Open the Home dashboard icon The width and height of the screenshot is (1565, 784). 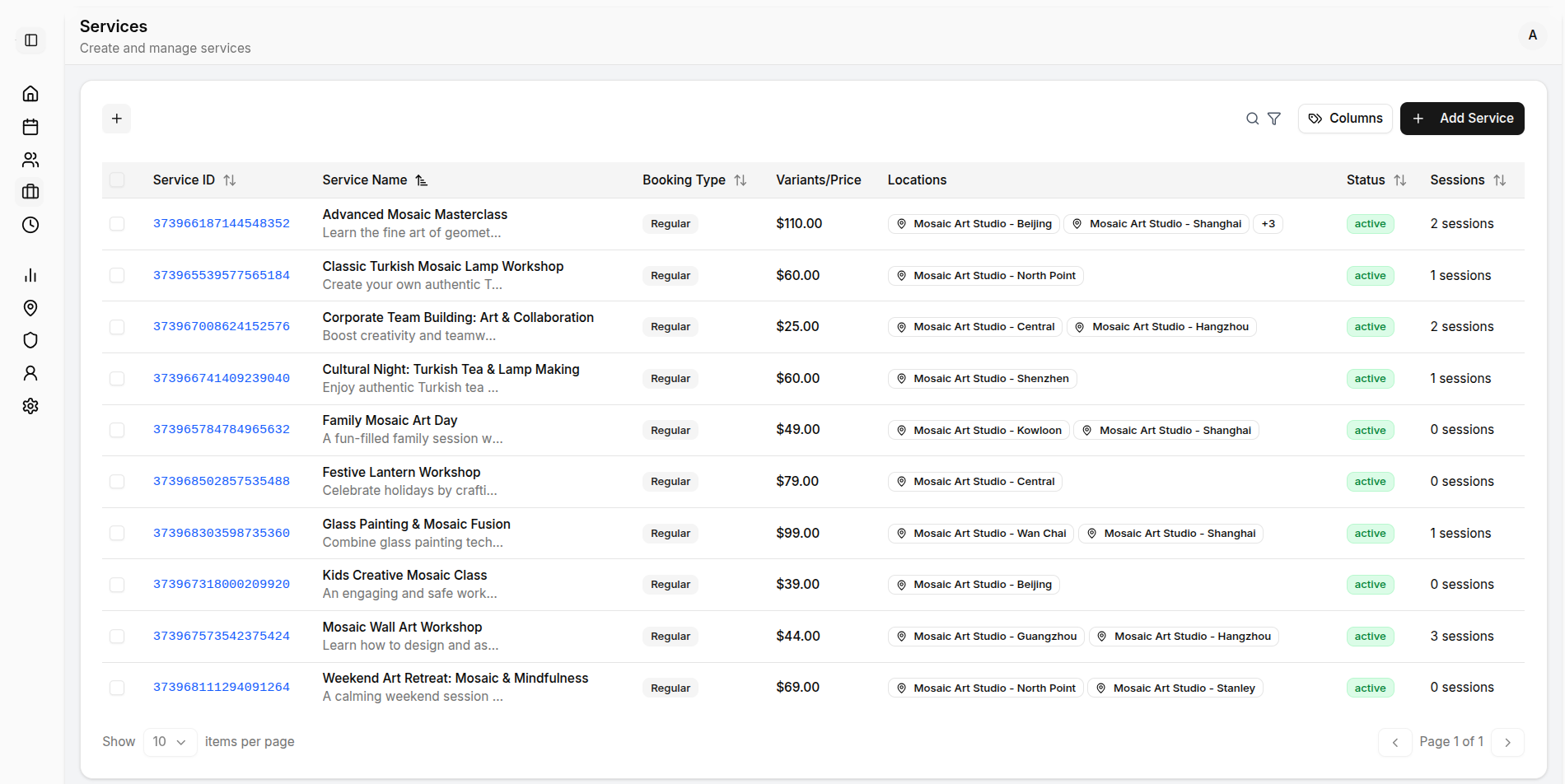point(30,93)
